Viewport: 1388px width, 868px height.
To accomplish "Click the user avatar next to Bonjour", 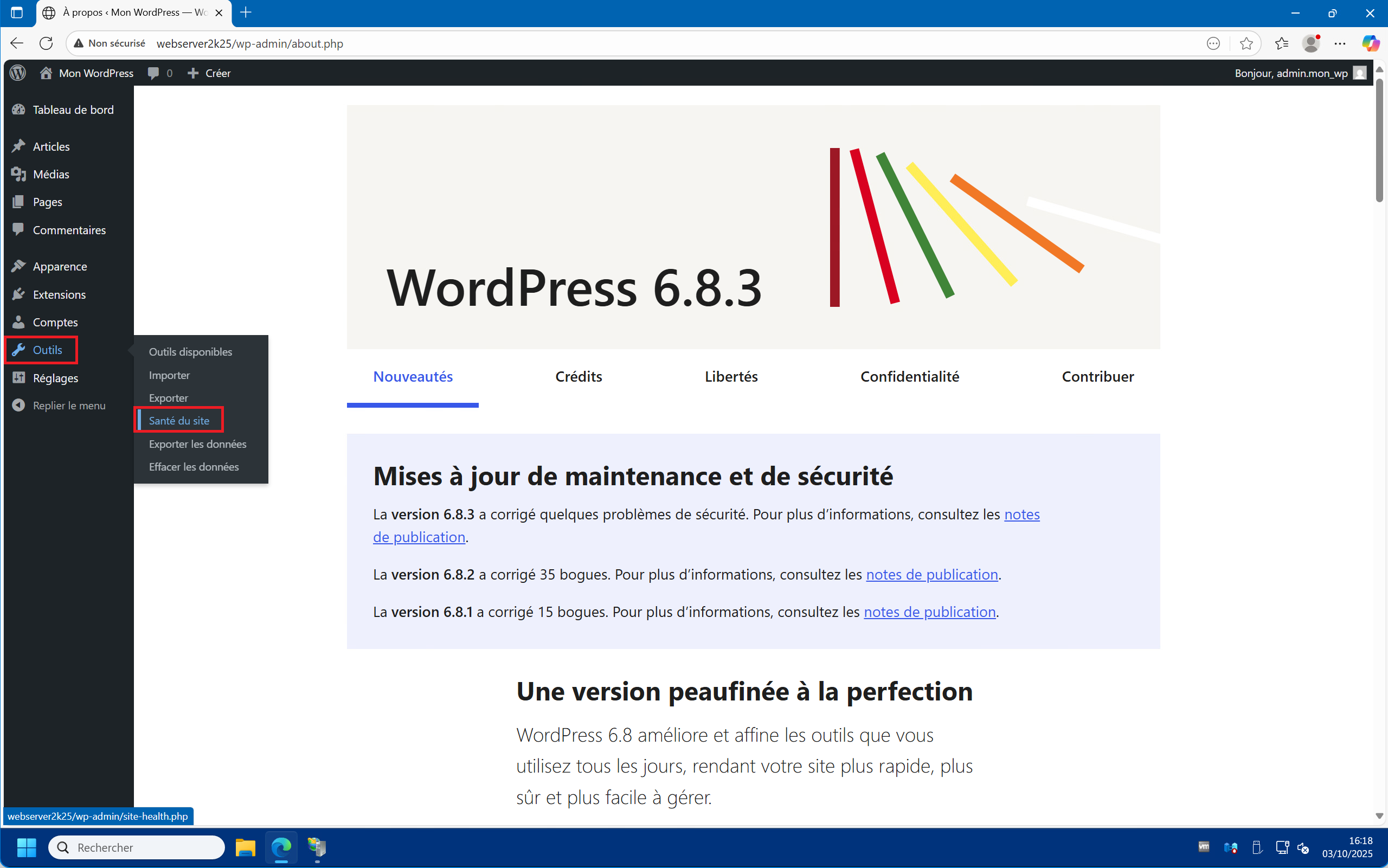I will click(x=1359, y=73).
